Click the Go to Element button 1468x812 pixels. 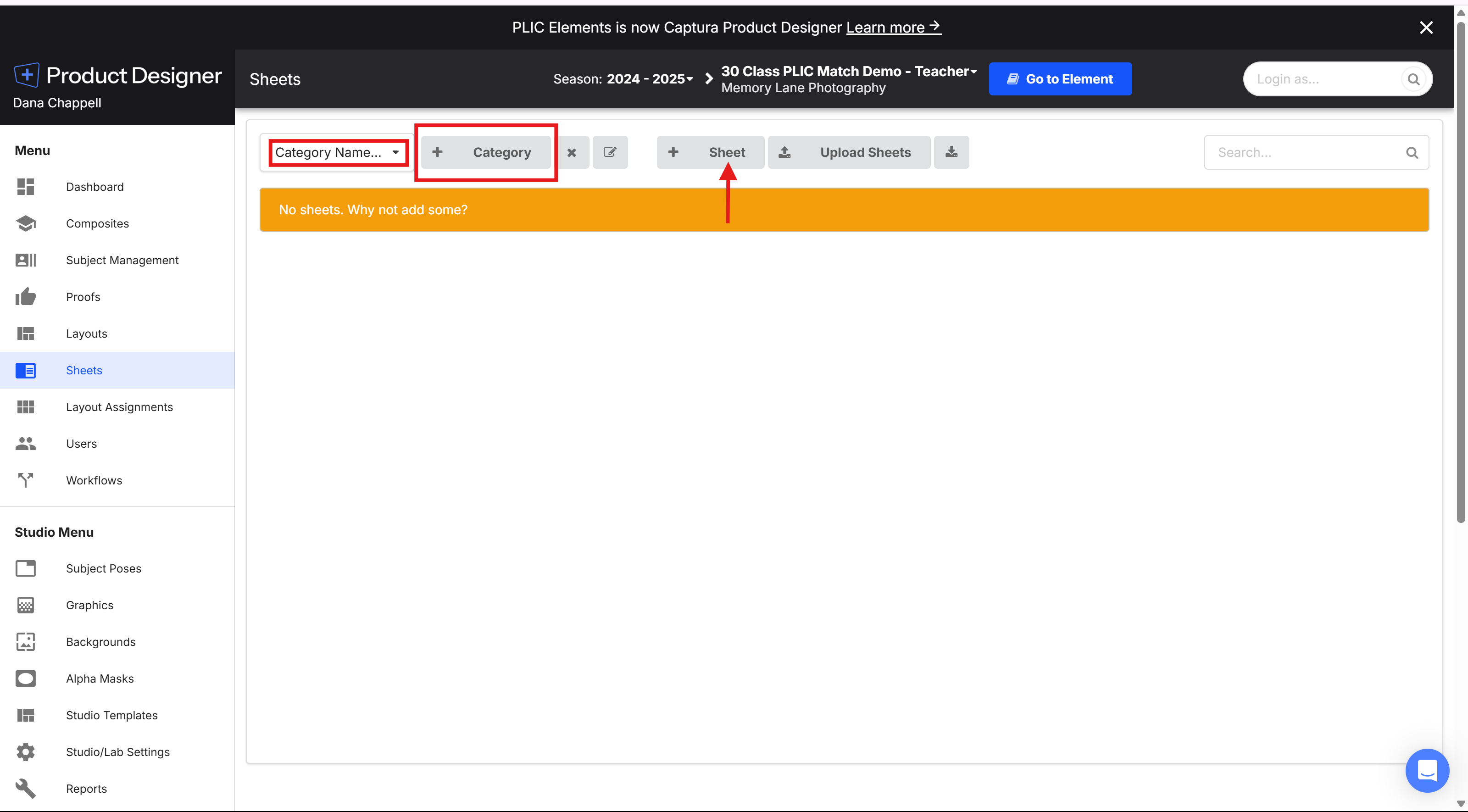(x=1060, y=79)
